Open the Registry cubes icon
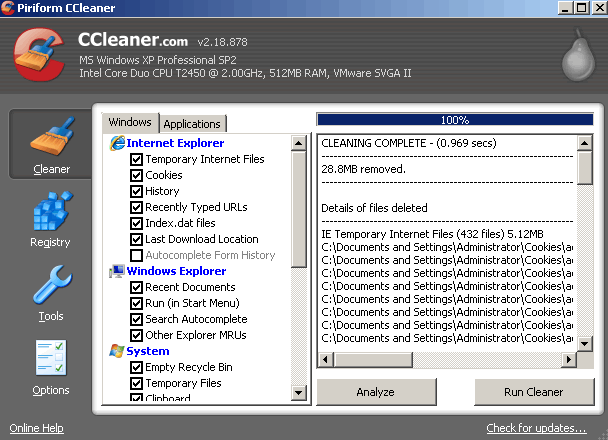This screenshot has height=440, width=608. point(53,211)
